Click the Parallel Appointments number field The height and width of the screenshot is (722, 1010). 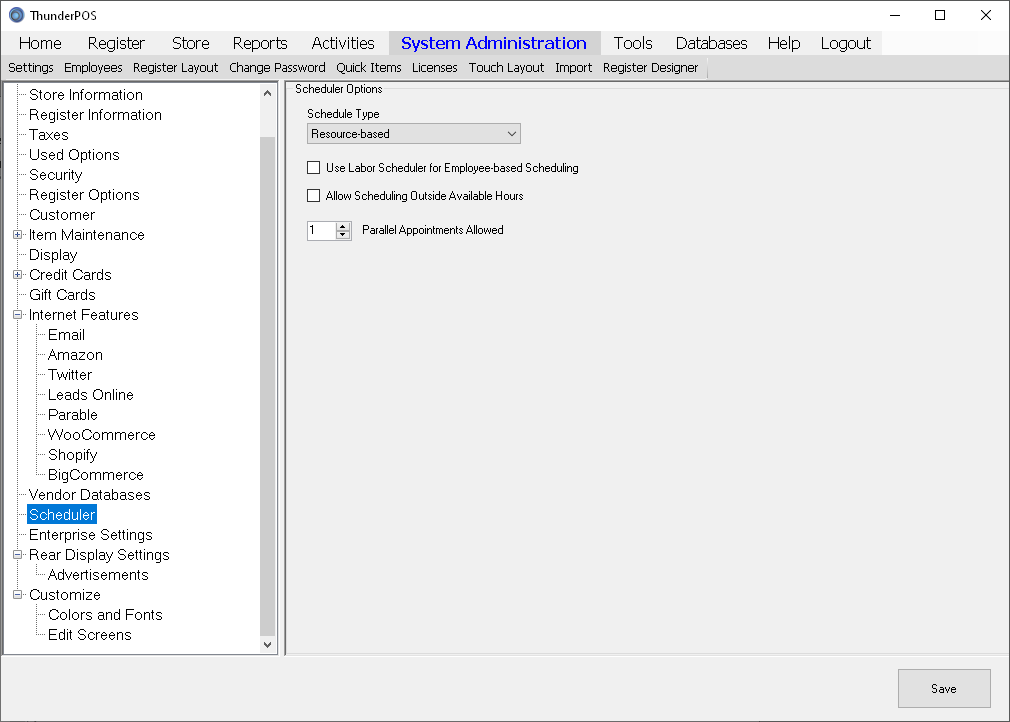(321, 230)
